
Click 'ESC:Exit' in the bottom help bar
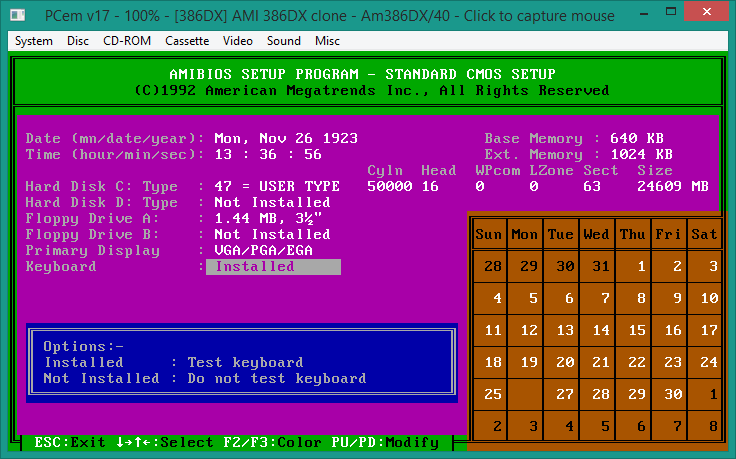70,442
